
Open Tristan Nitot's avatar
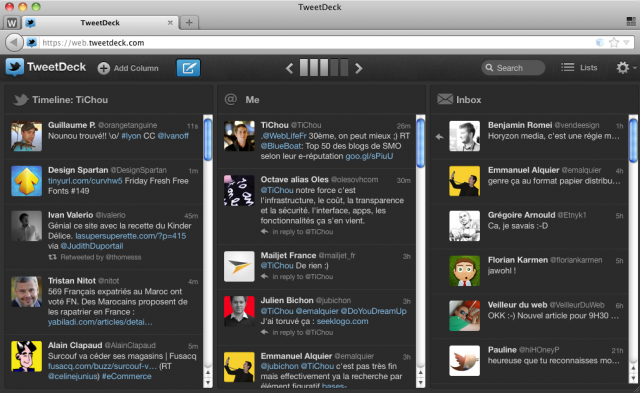click(27, 291)
